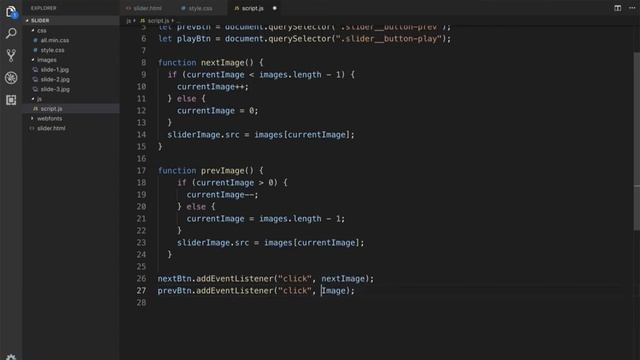Select script.js in the explorer tree

pyautogui.click(x=71, y=109)
